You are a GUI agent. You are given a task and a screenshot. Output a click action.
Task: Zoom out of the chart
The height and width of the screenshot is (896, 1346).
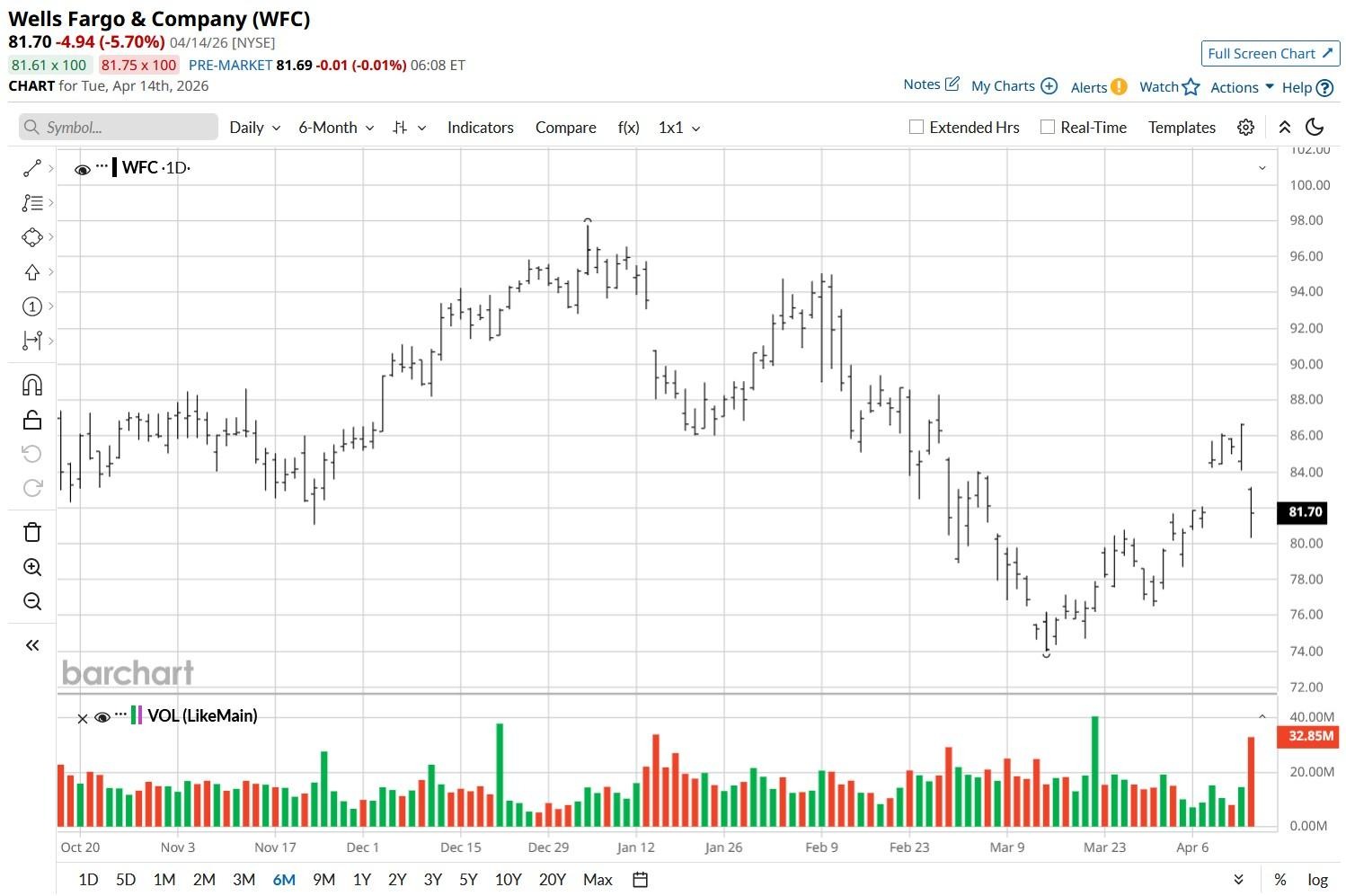pos(32,601)
